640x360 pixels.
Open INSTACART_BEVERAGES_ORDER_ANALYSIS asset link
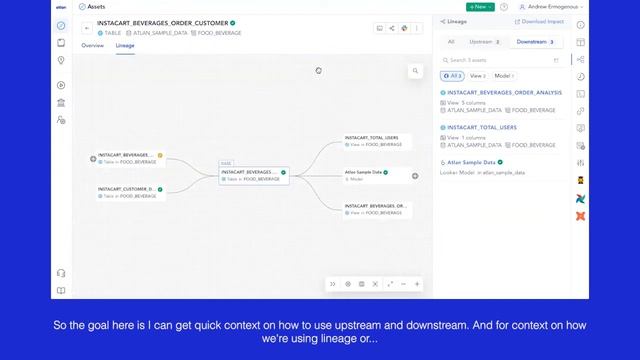(504, 93)
